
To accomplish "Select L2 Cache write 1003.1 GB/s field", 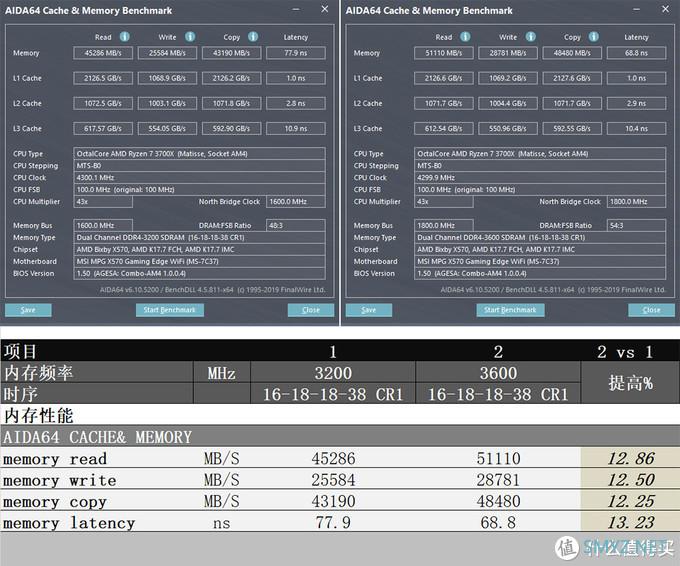I will click(167, 104).
